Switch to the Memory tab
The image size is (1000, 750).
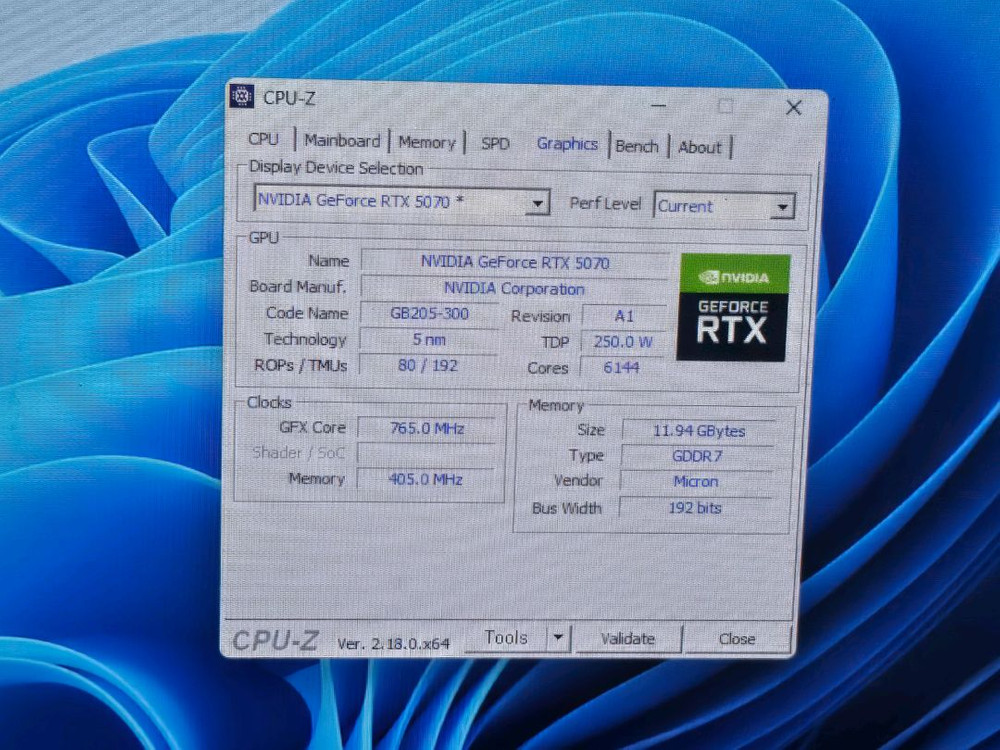click(x=427, y=142)
